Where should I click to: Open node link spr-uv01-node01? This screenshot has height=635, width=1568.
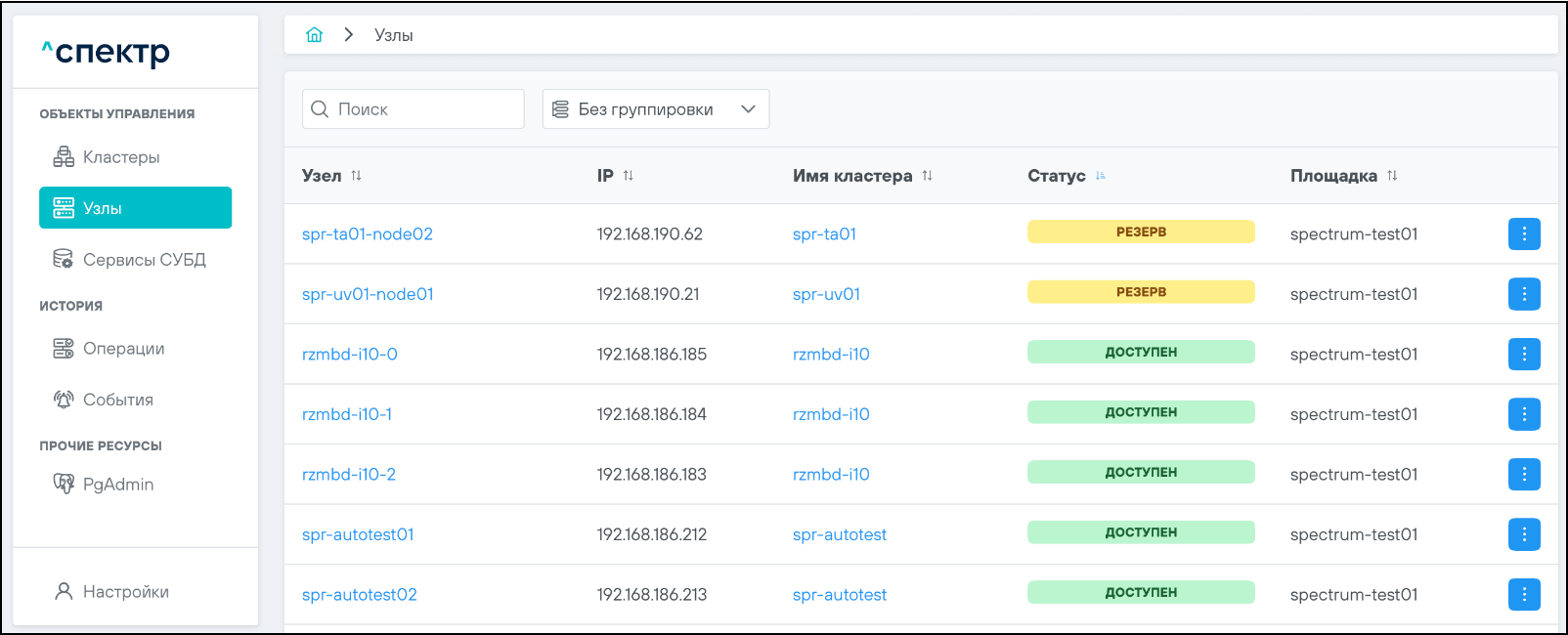click(368, 294)
